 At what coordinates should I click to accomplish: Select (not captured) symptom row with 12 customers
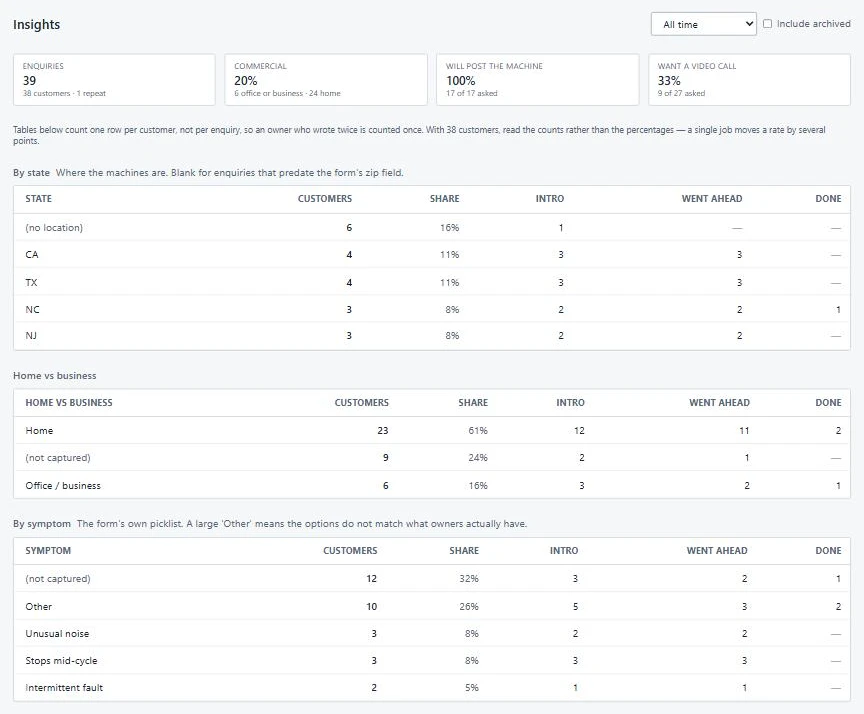pos(432,578)
